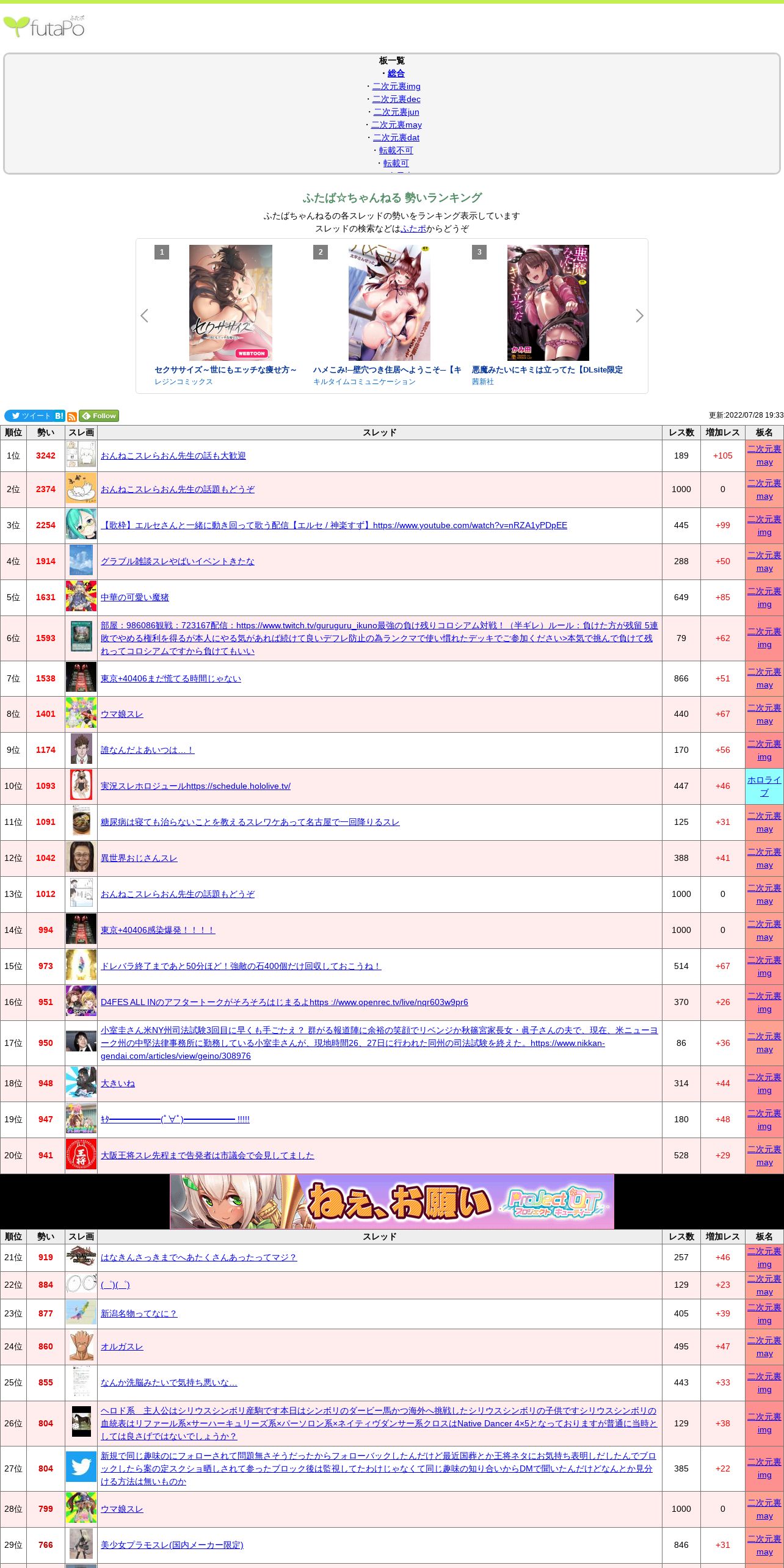Open thread なんか洗脳みたいで気持ち悪いな…
Viewport: 784px width, 1568px height.
pyautogui.click(x=169, y=1382)
